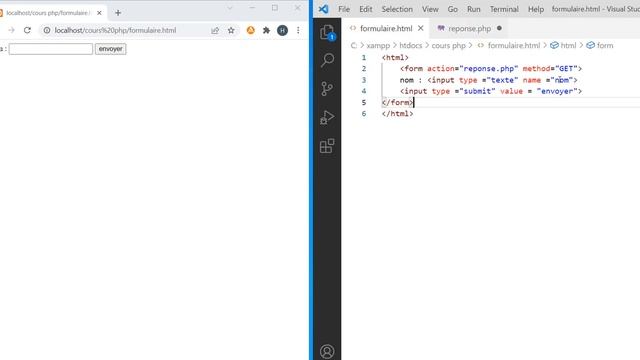Bookmark this page with the star icon

click(x=231, y=30)
